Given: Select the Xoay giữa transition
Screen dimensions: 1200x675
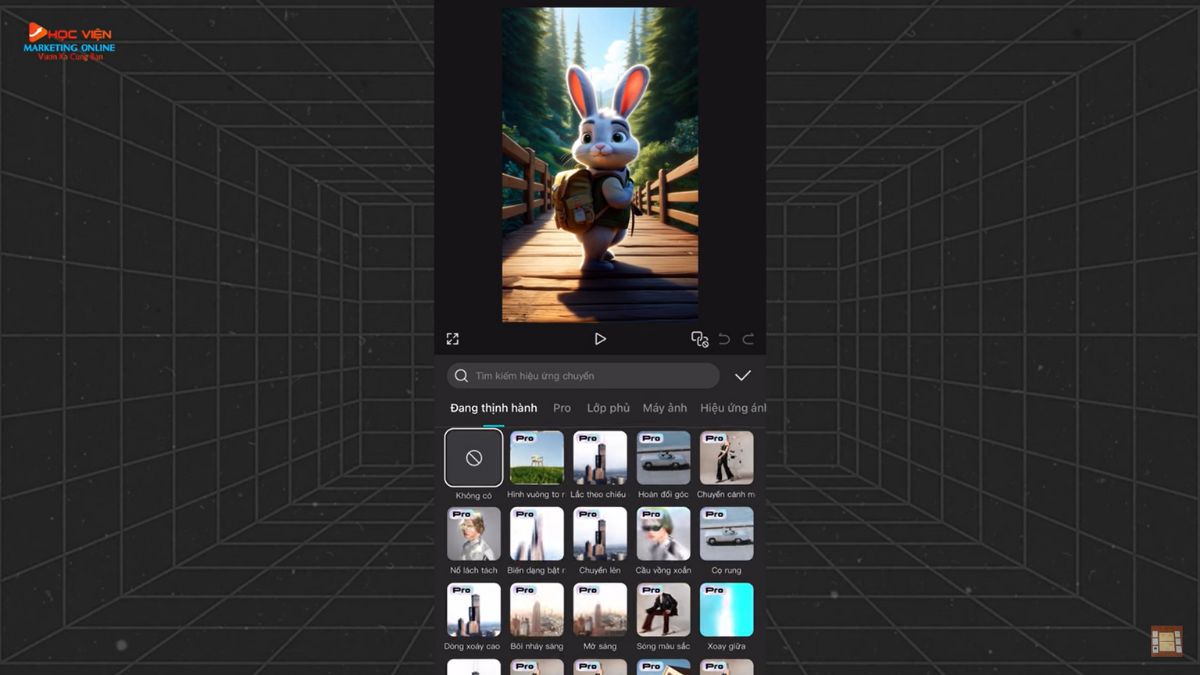Looking at the screenshot, I should click(x=727, y=610).
